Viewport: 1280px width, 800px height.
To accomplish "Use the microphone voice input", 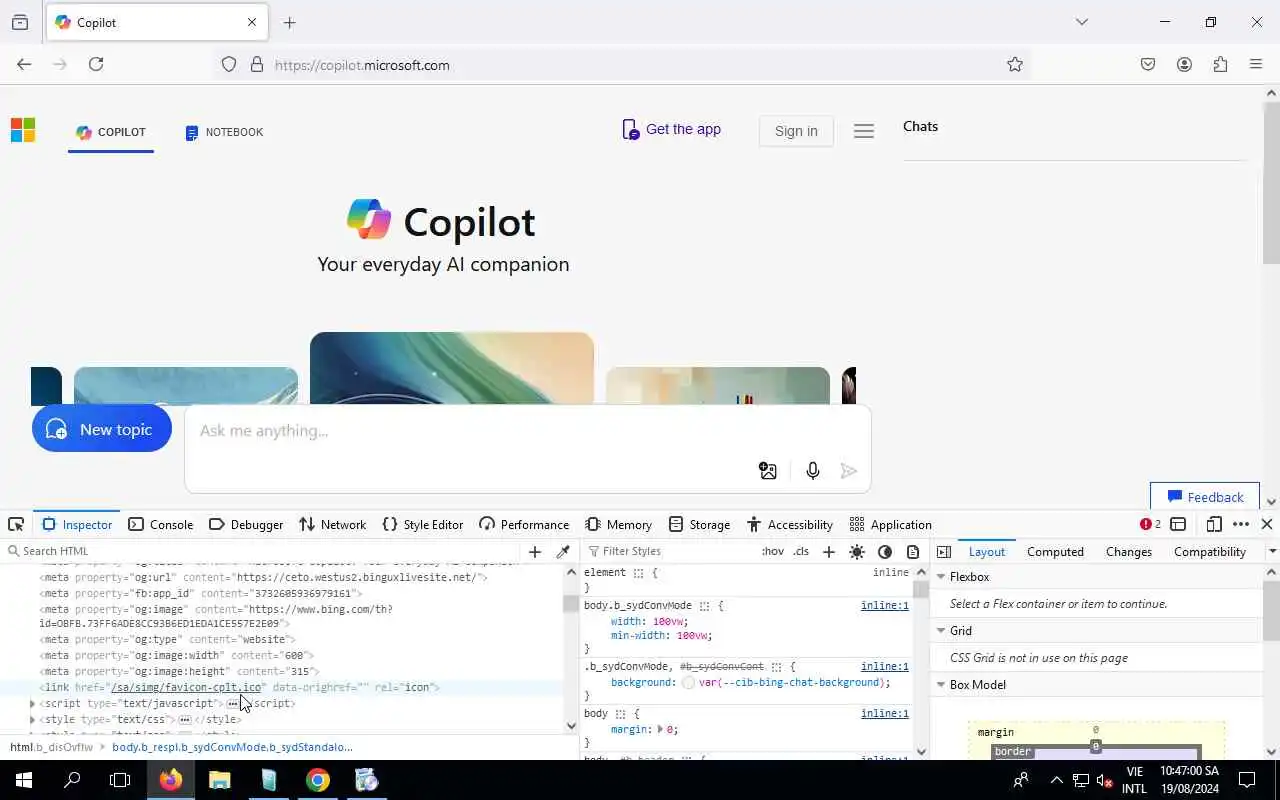I will tap(812, 471).
